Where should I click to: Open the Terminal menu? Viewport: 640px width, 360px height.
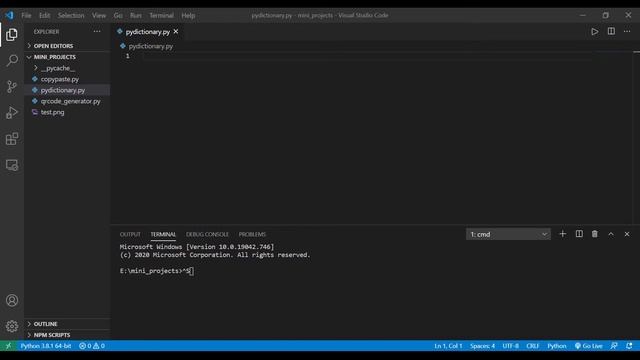point(161,16)
